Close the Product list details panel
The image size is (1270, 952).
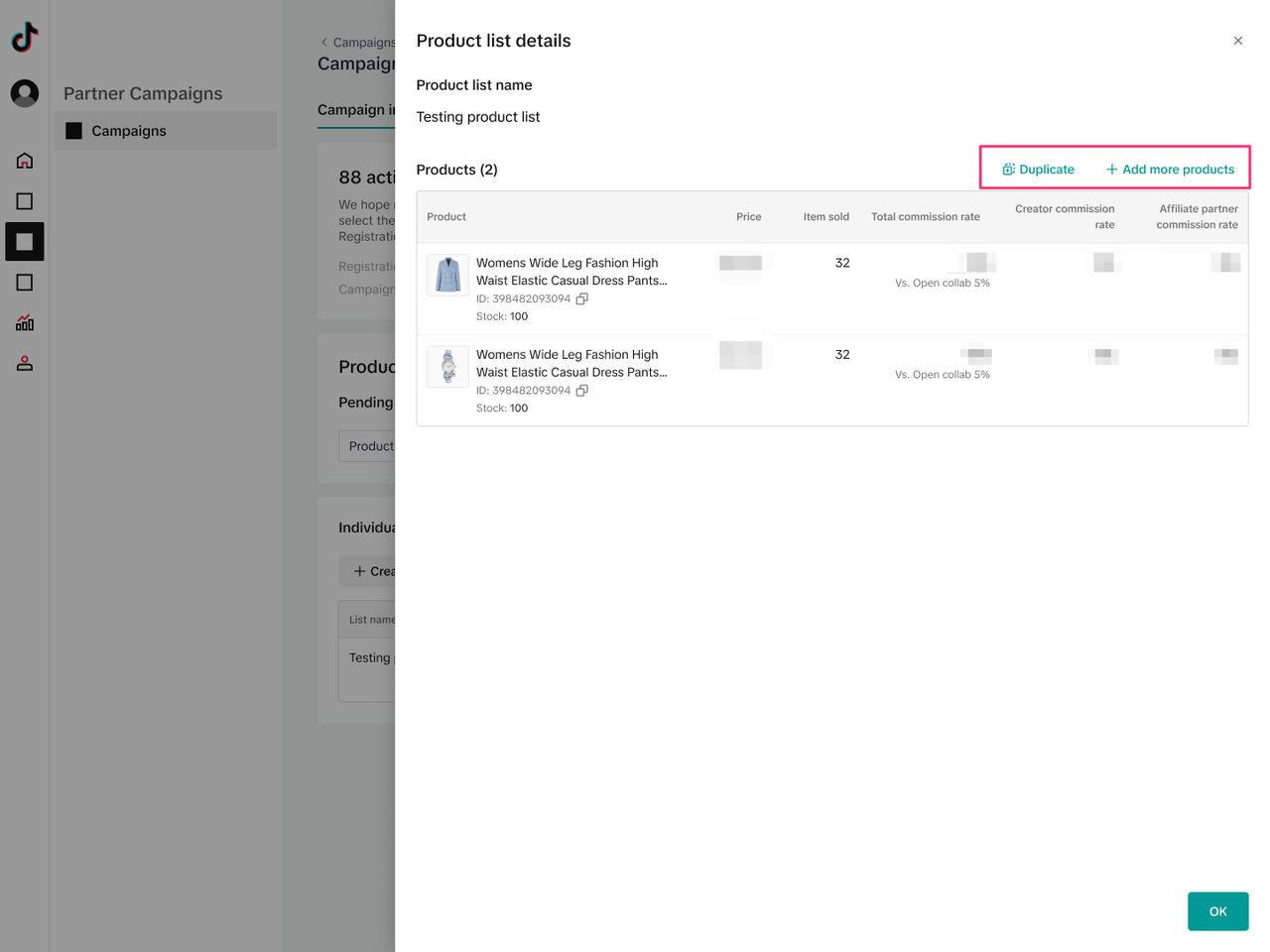pyautogui.click(x=1237, y=41)
